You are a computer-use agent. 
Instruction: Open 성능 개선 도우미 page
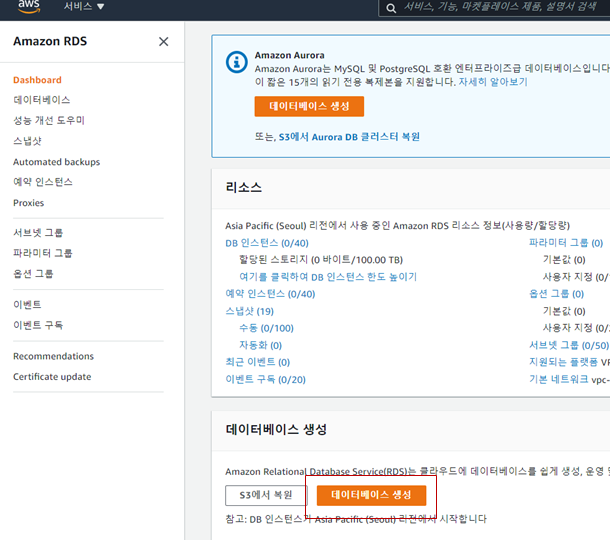pos(49,120)
